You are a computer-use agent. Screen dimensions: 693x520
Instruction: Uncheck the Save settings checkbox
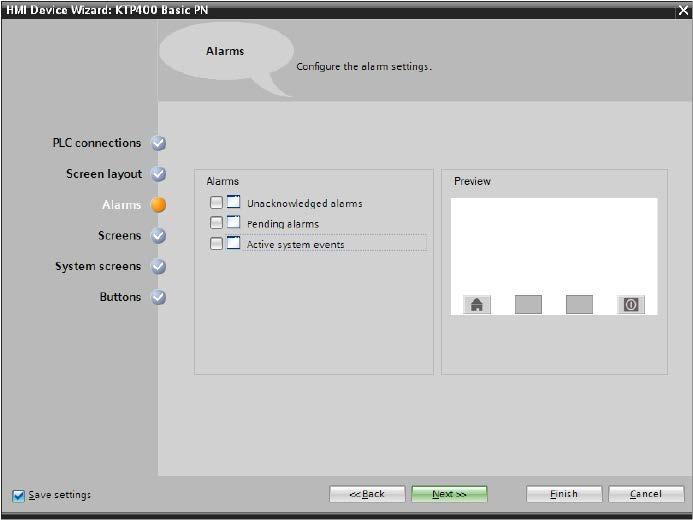(19, 496)
